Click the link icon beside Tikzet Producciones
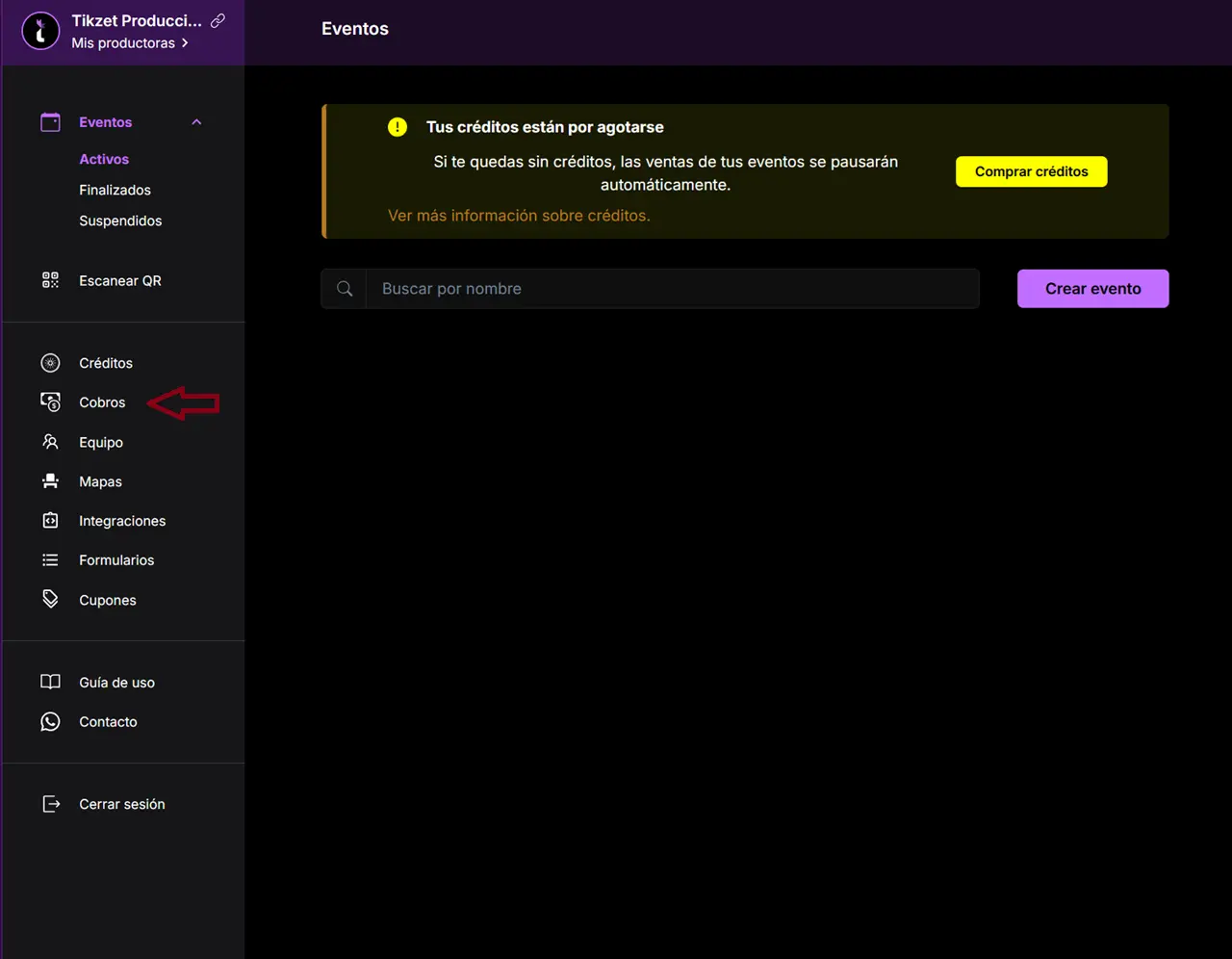This screenshot has height=959, width=1232. 218,20
